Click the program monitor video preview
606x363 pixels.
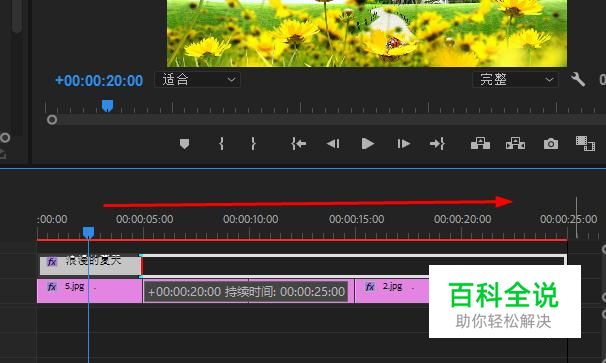tap(367, 33)
